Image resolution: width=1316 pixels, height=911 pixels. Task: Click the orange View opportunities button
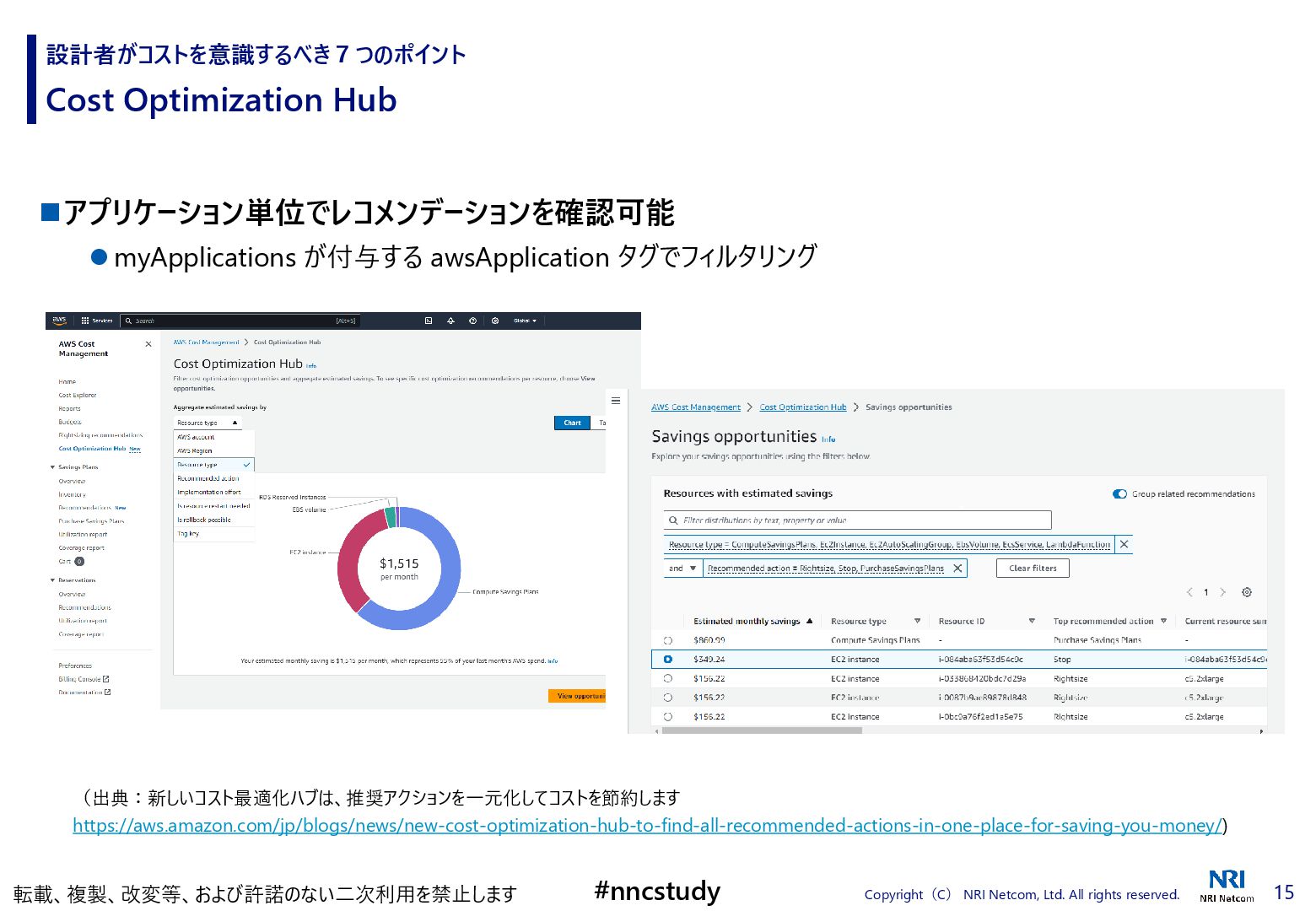tap(577, 696)
